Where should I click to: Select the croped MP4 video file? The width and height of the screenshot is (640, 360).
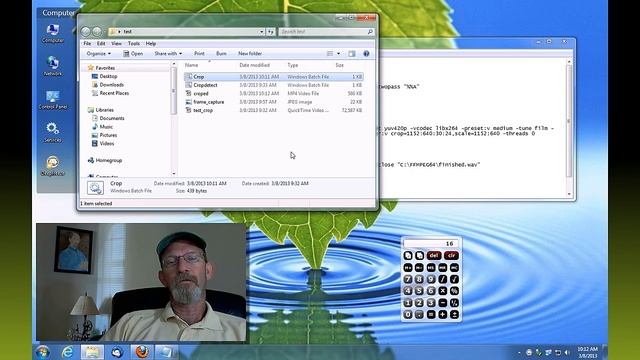coord(273,93)
